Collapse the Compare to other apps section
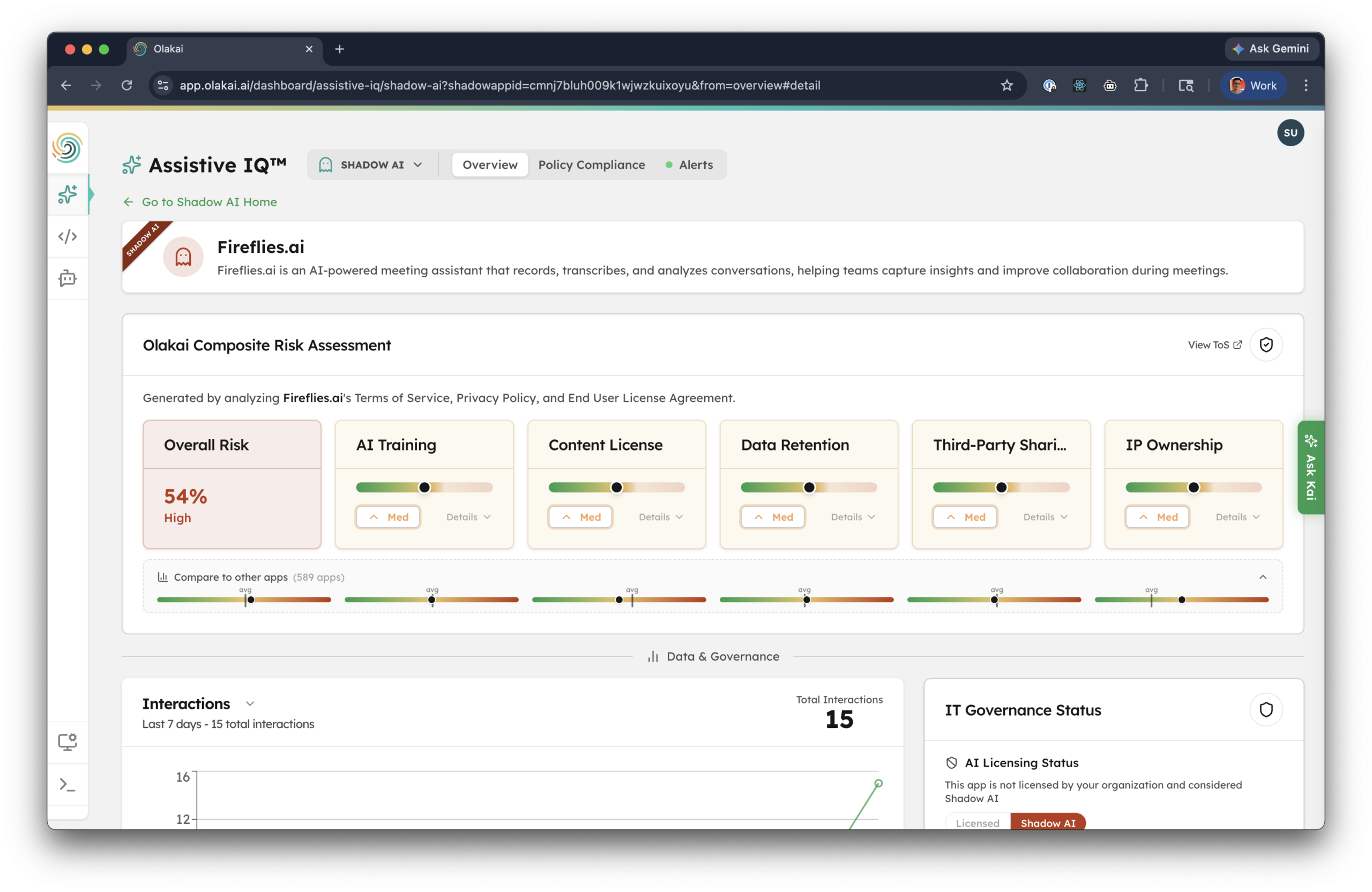The width and height of the screenshot is (1372, 892). [1263, 577]
